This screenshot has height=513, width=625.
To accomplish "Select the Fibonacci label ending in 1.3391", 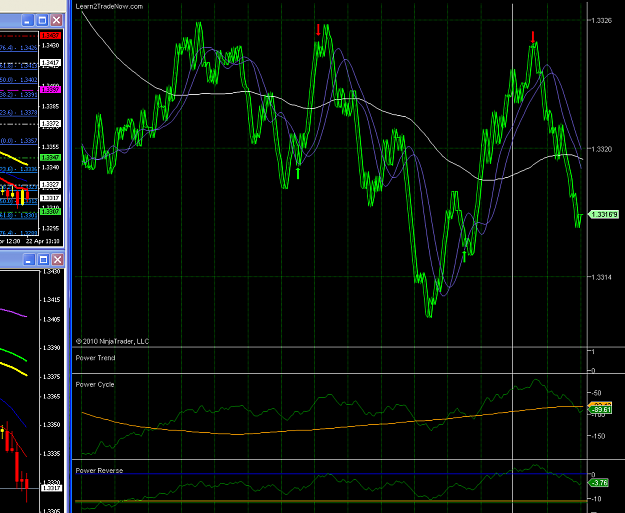I will pos(19,95).
